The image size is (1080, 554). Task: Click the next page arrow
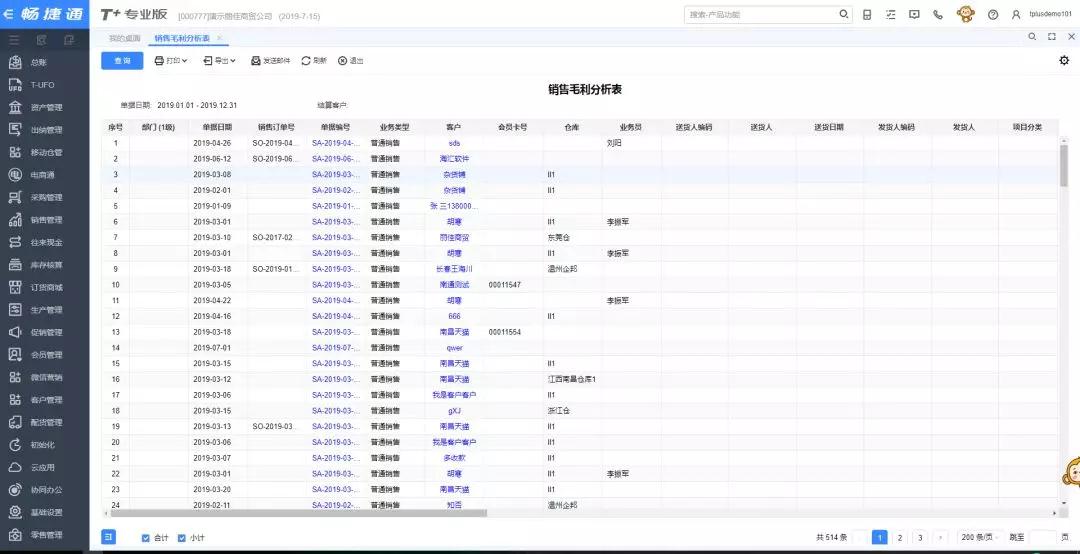tap(940, 537)
